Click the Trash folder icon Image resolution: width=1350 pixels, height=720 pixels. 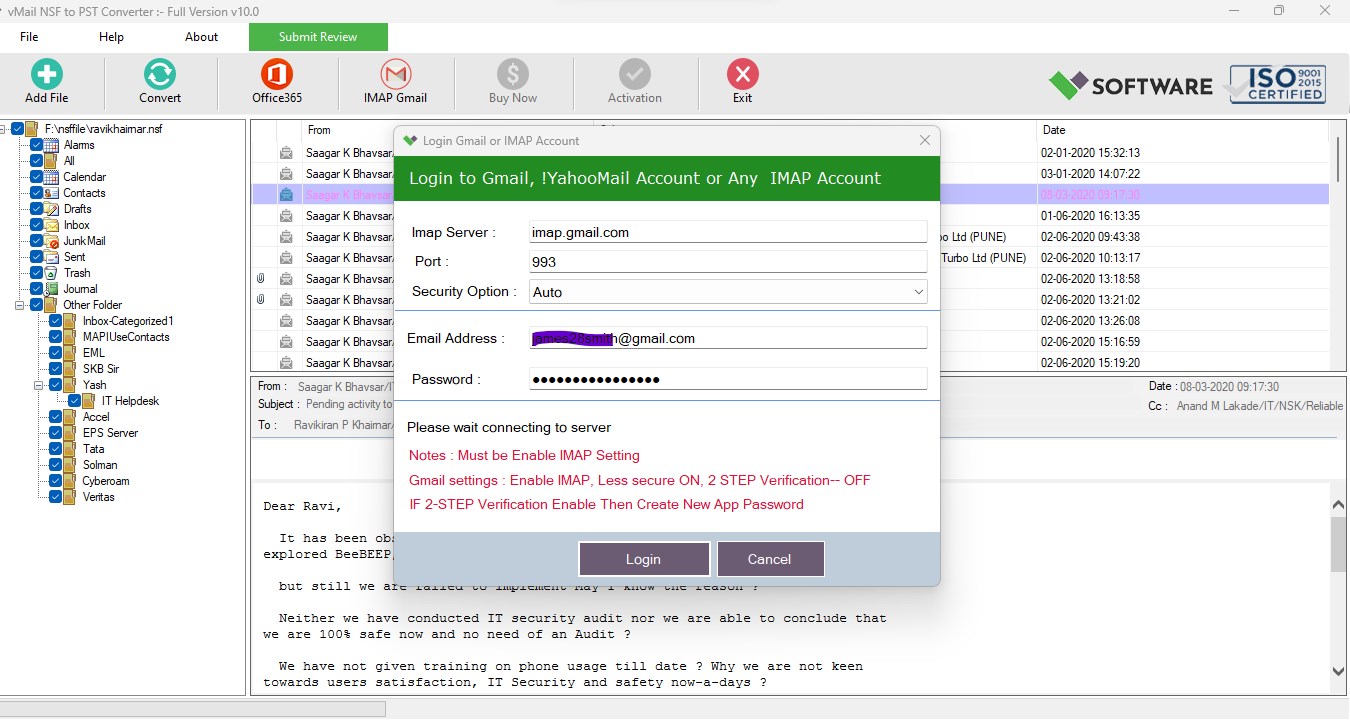[x=53, y=273]
